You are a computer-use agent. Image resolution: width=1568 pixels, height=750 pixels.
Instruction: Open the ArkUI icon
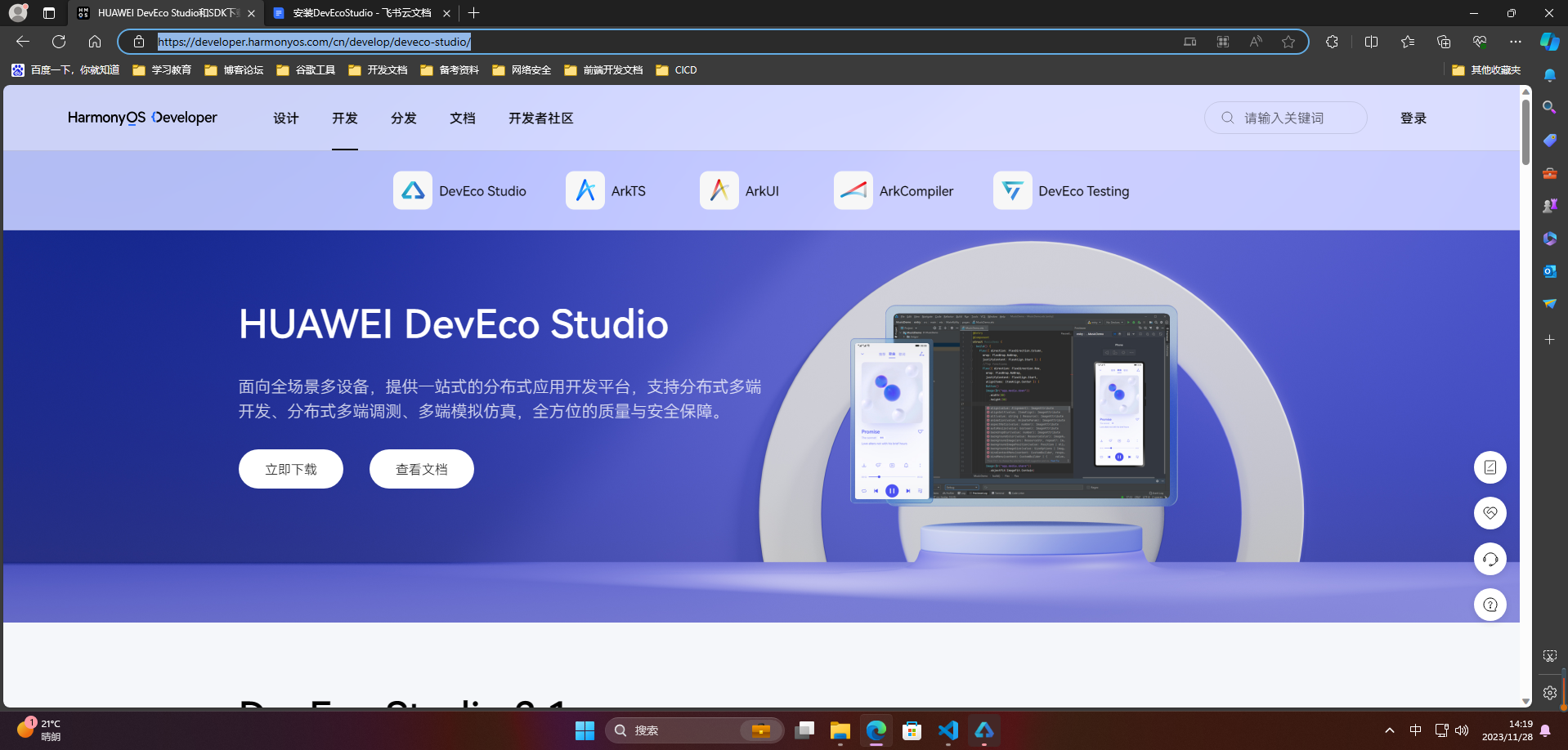coord(719,190)
